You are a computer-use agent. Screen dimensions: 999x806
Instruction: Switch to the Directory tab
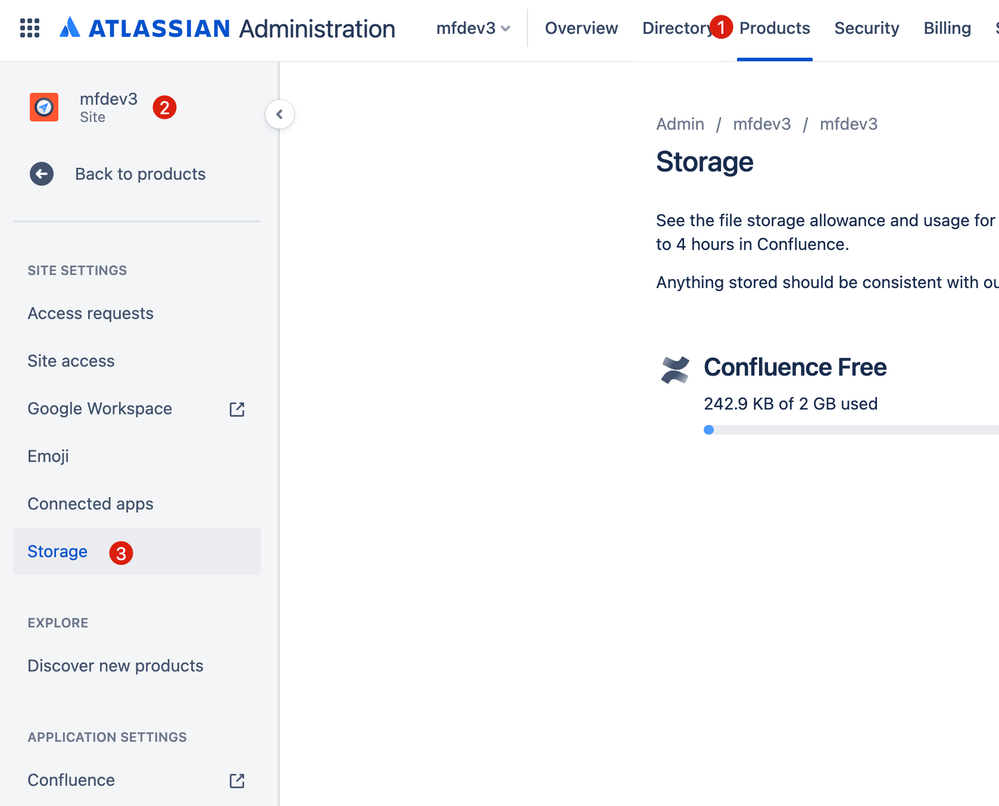pyautogui.click(x=678, y=28)
